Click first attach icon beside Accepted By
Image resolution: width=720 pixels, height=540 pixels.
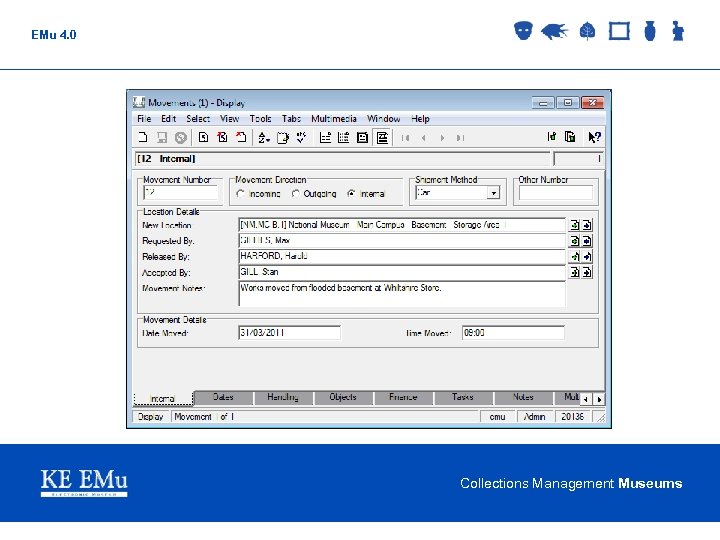click(x=574, y=272)
